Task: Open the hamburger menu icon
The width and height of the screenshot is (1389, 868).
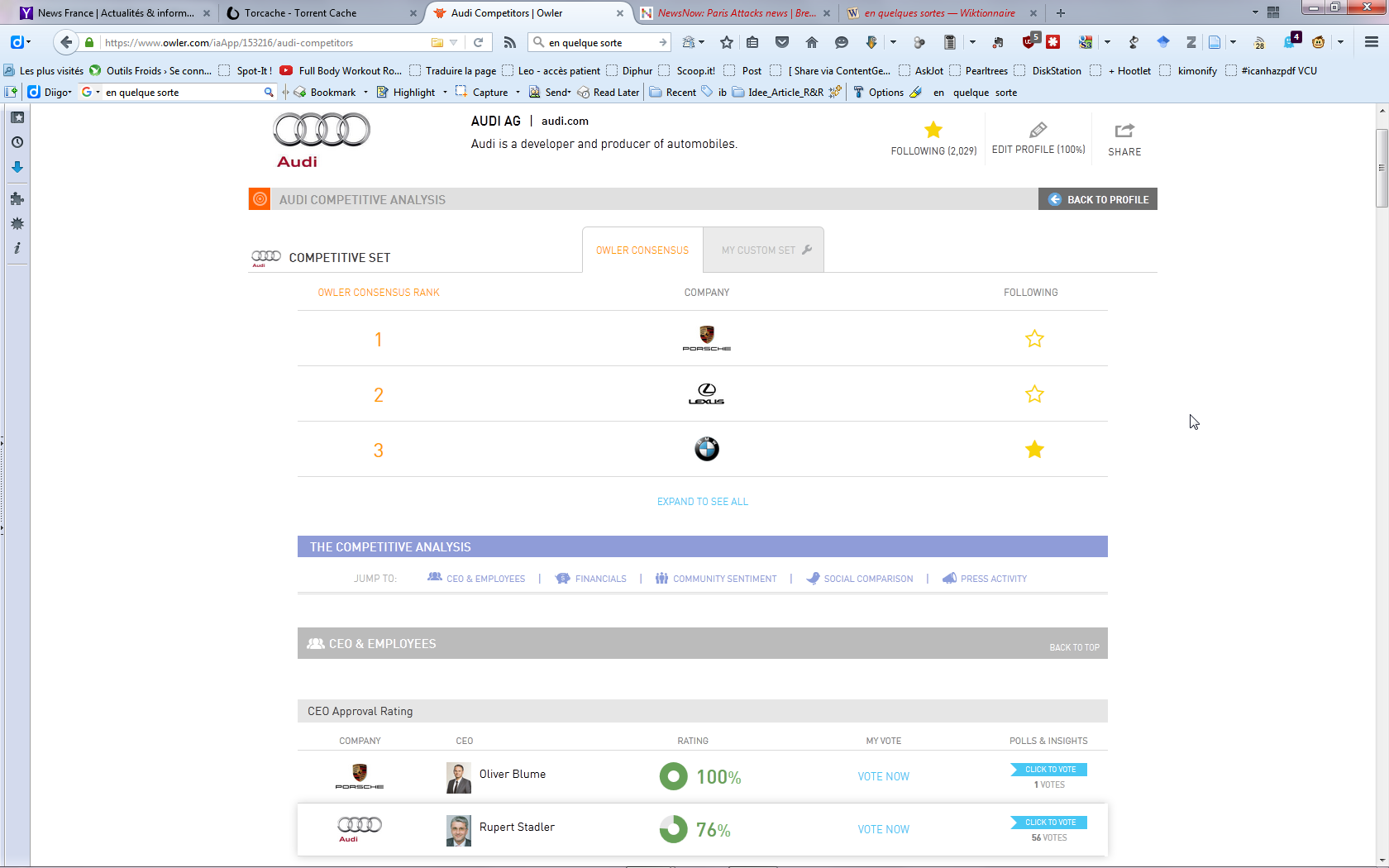Action: click(1372, 42)
